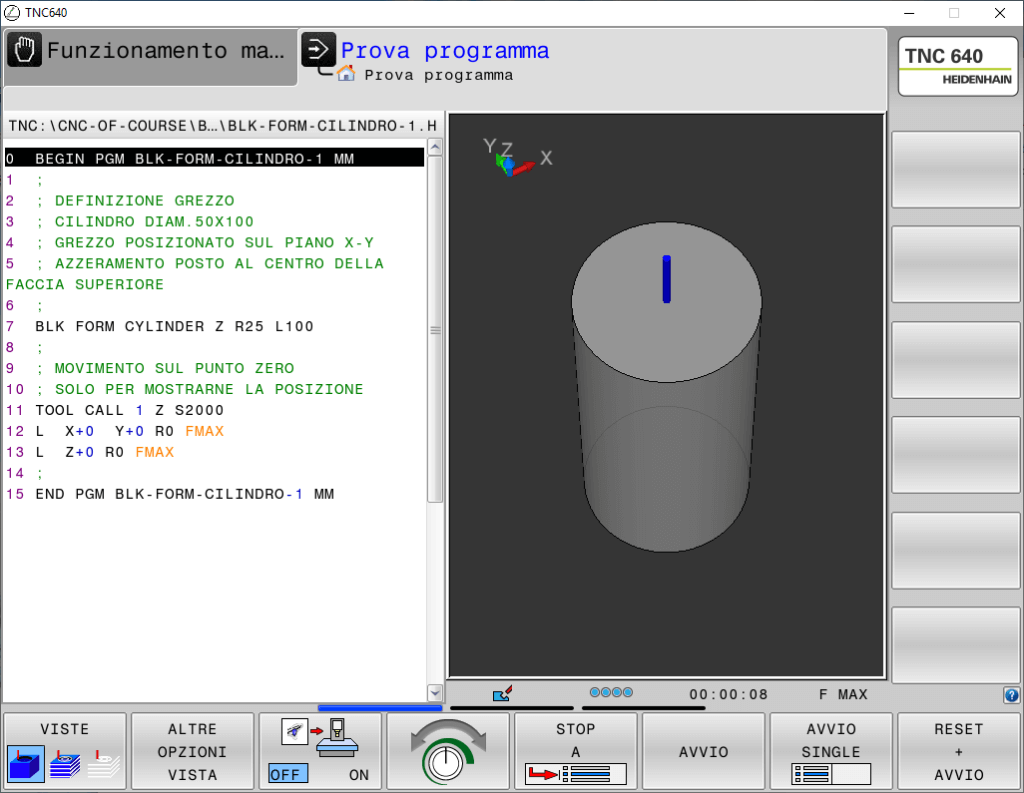Select the blue softkey row indicator bar
The height and width of the screenshot is (793, 1024).
(380, 707)
